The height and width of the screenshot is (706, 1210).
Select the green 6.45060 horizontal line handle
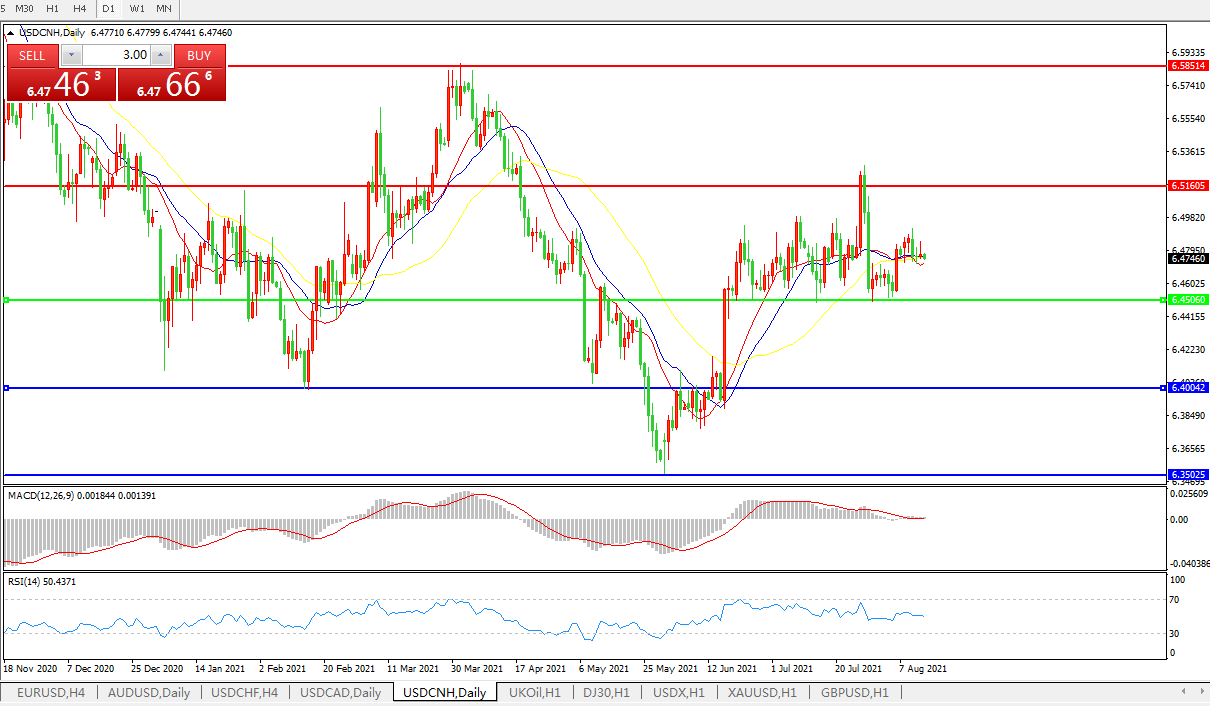click(x=6, y=300)
